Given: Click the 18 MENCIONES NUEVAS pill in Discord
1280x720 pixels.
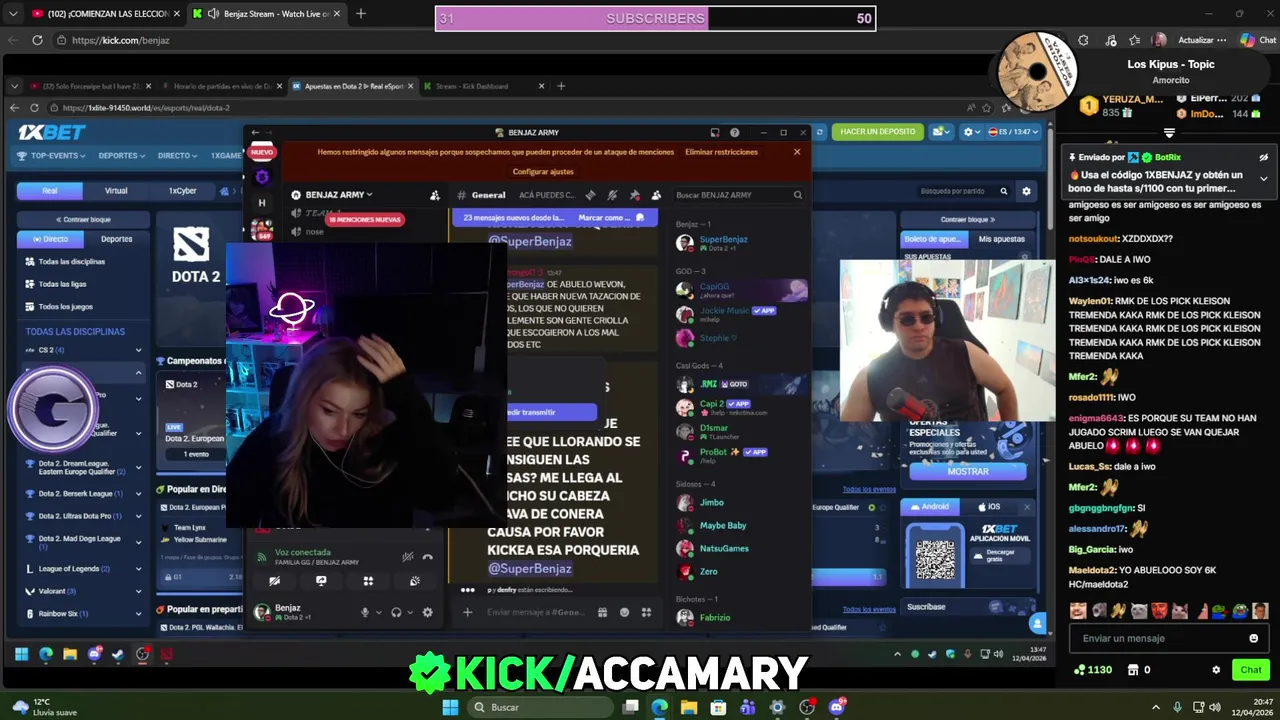Looking at the screenshot, I should coord(364,219).
